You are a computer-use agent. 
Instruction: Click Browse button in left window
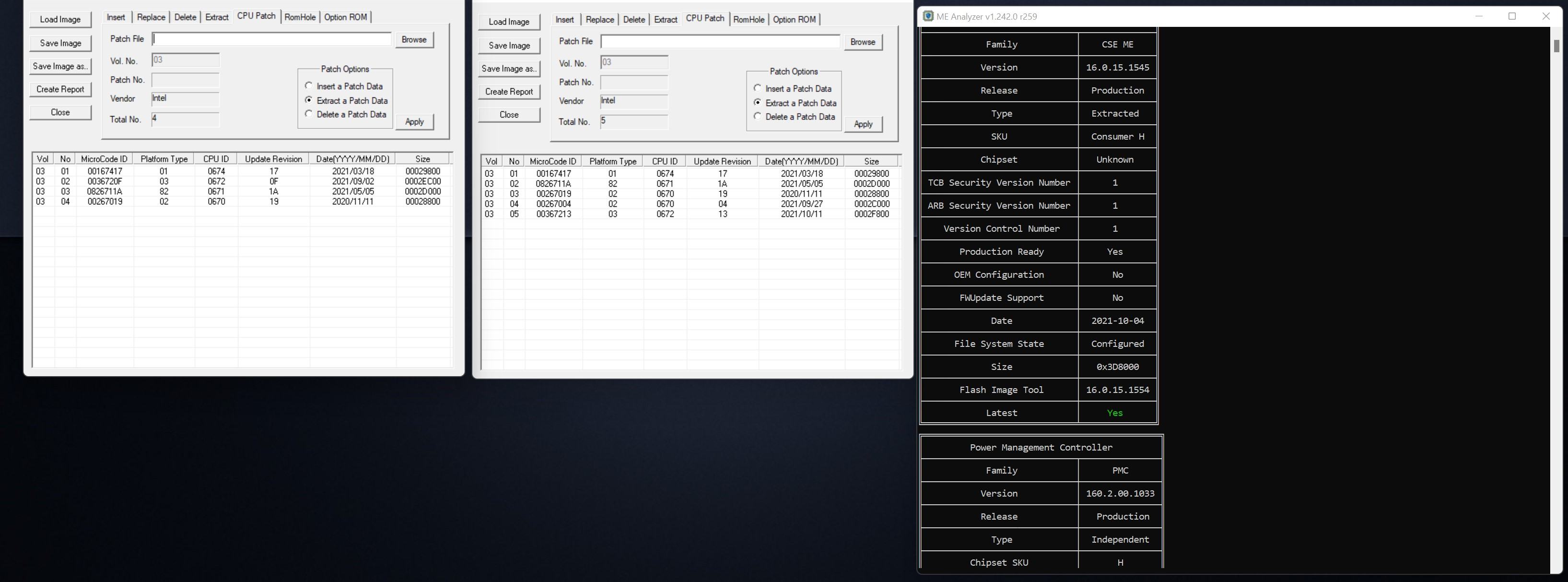(414, 39)
